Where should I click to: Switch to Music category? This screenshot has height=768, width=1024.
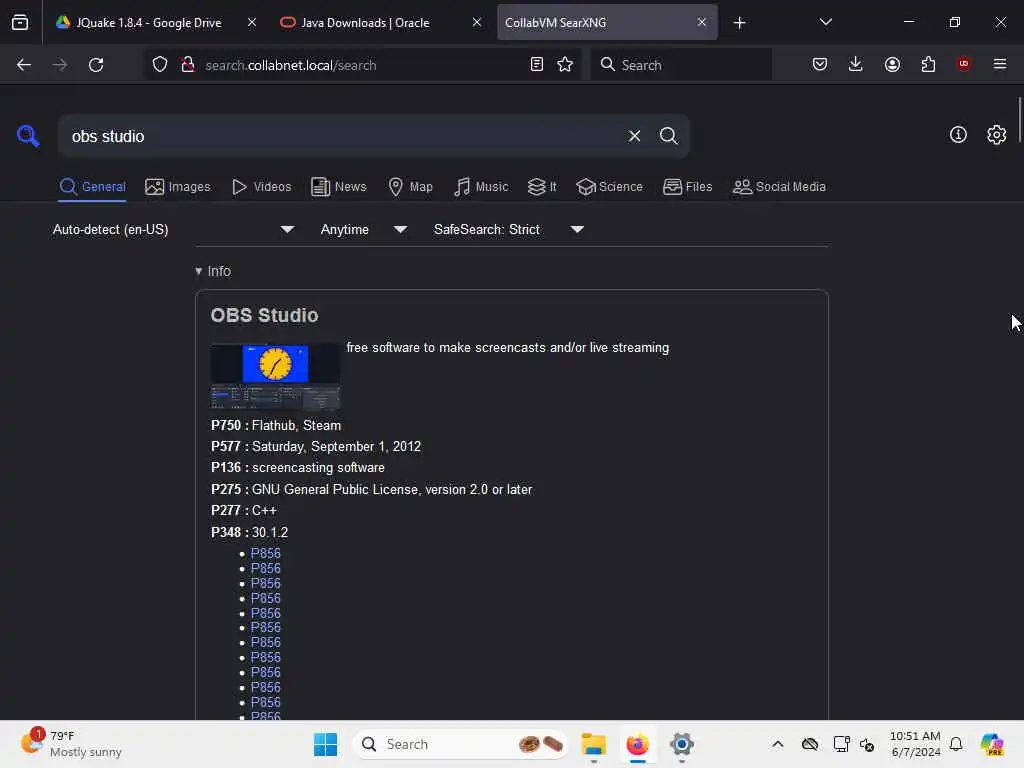coord(481,187)
